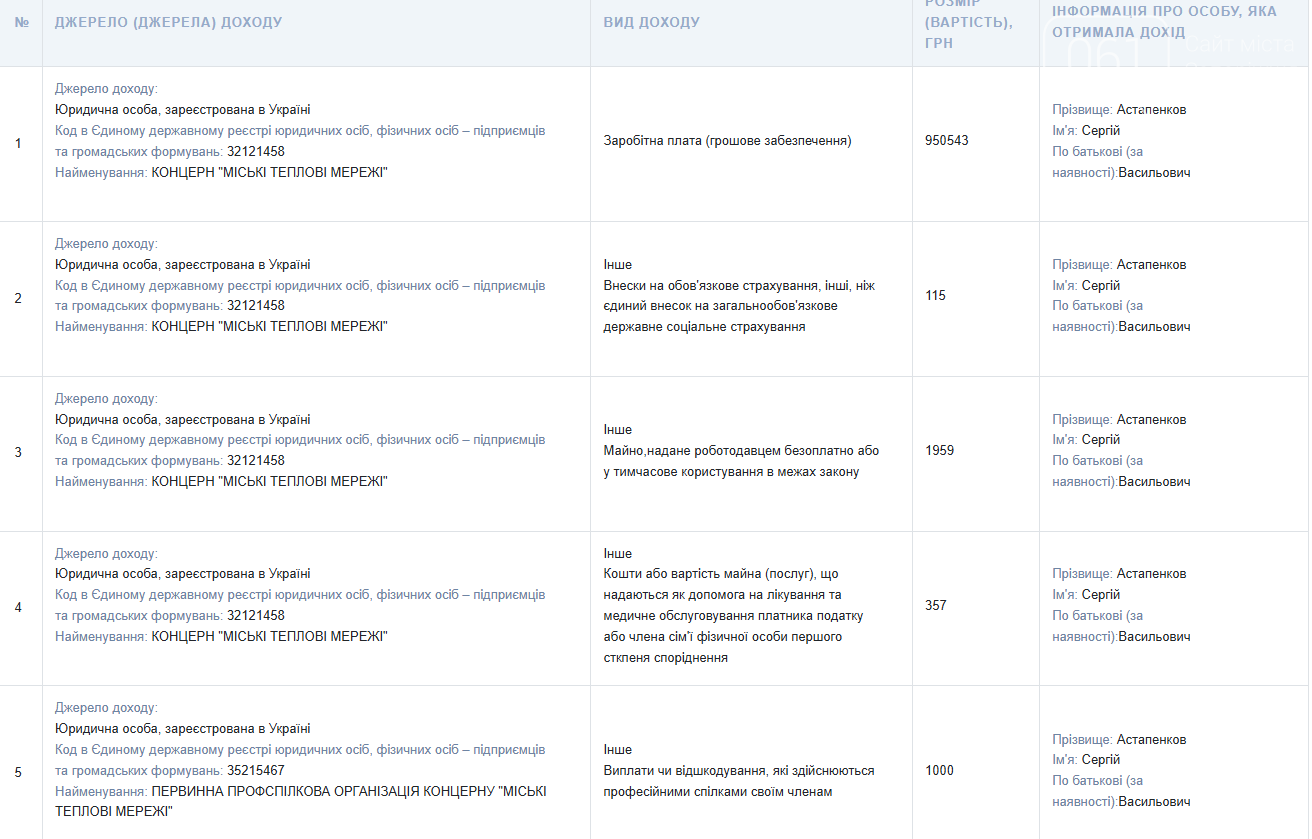Click the "Вид доходу" column header
1312x839 pixels.
(651, 22)
